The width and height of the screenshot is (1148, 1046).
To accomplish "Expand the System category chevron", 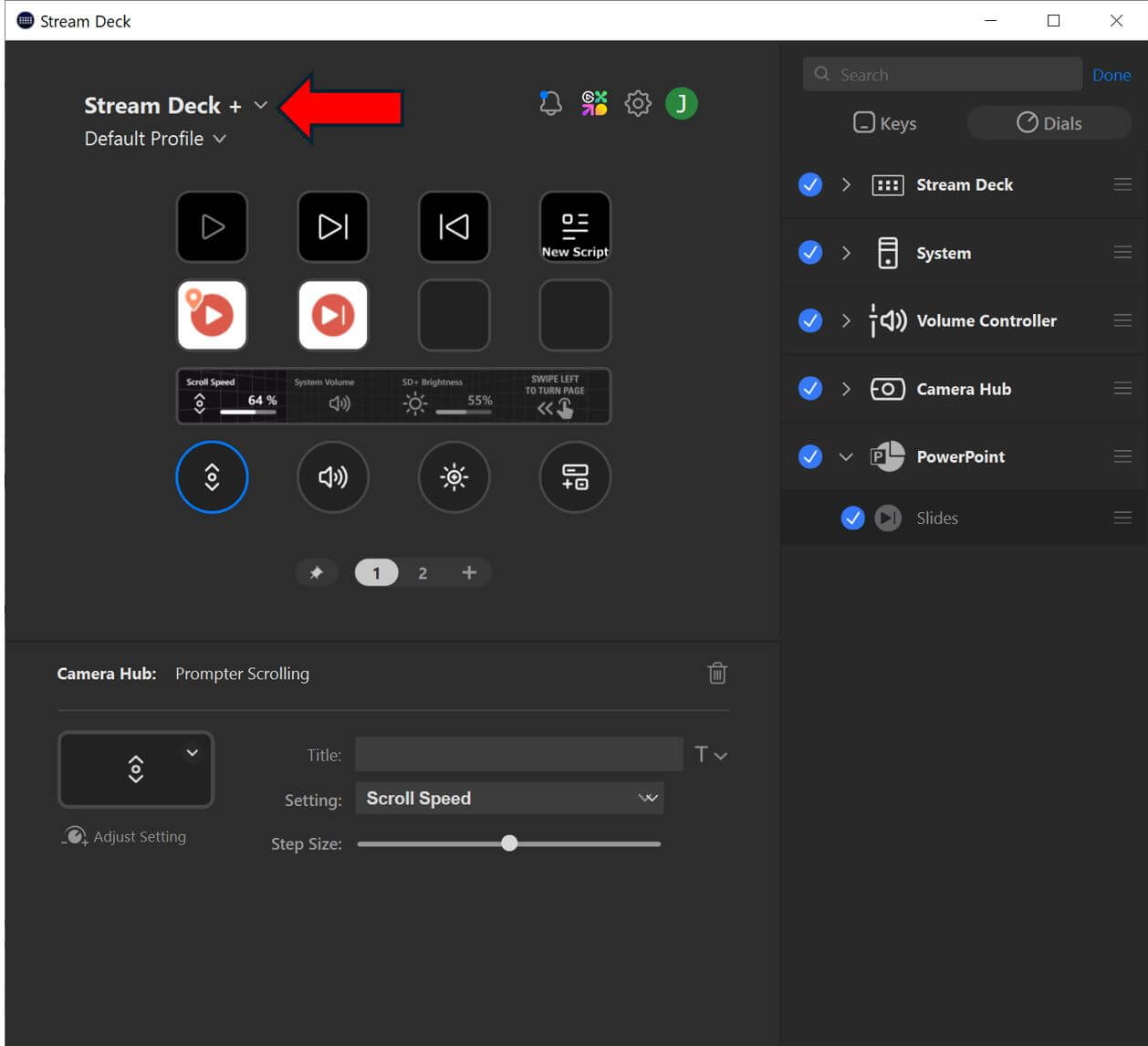I will pyautogui.click(x=846, y=253).
